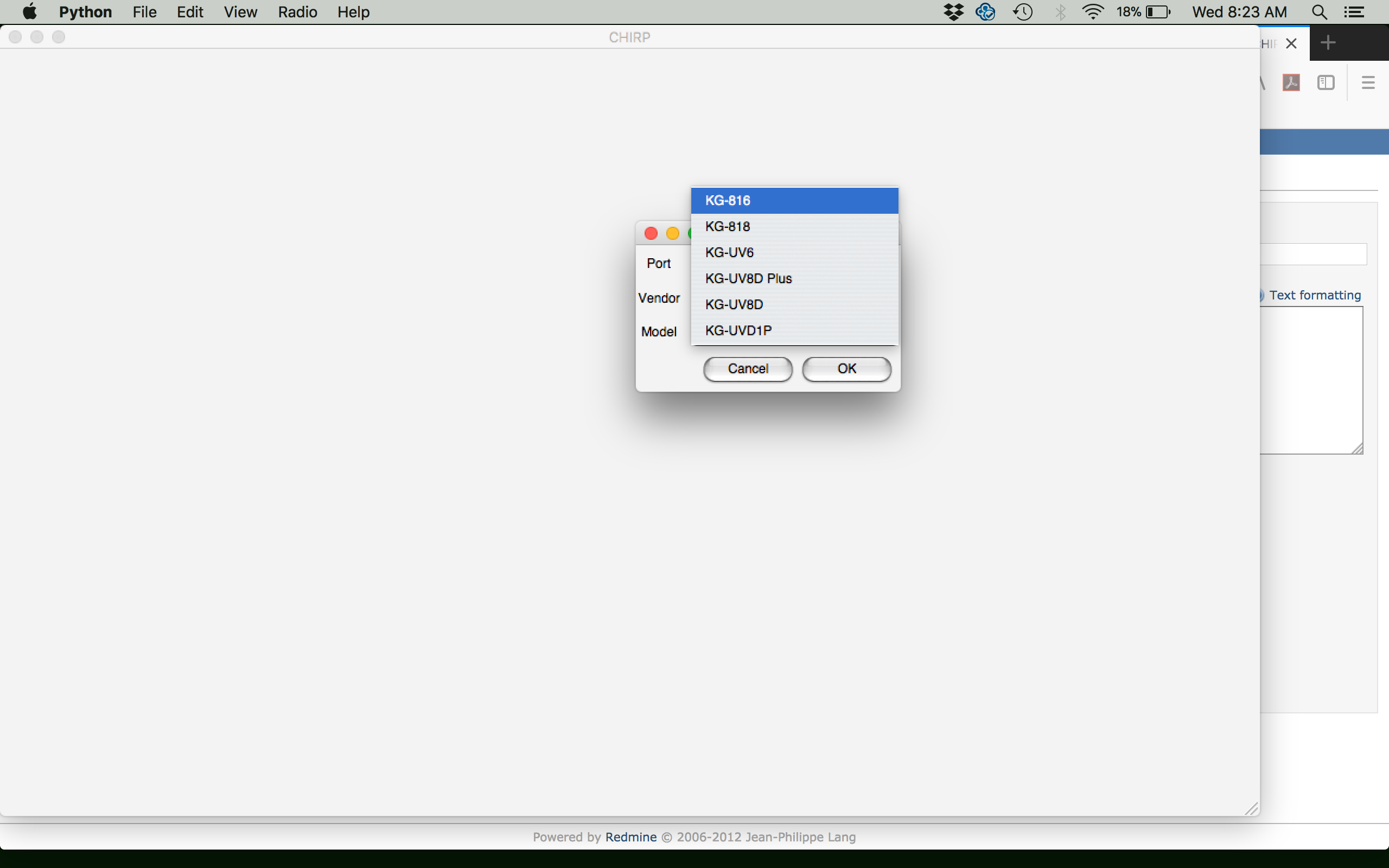This screenshot has width=1389, height=868.
Task: Click the Wed 8:23 AM clock
Action: [x=1239, y=12]
